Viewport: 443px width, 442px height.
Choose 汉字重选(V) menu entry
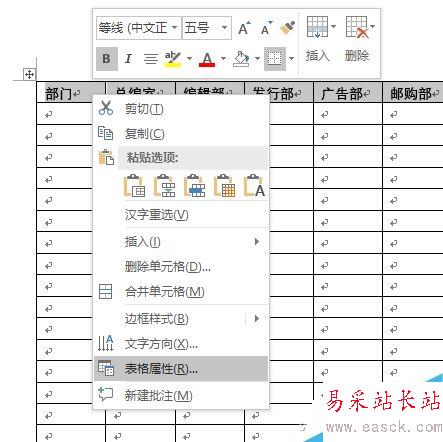pos(181,215)
